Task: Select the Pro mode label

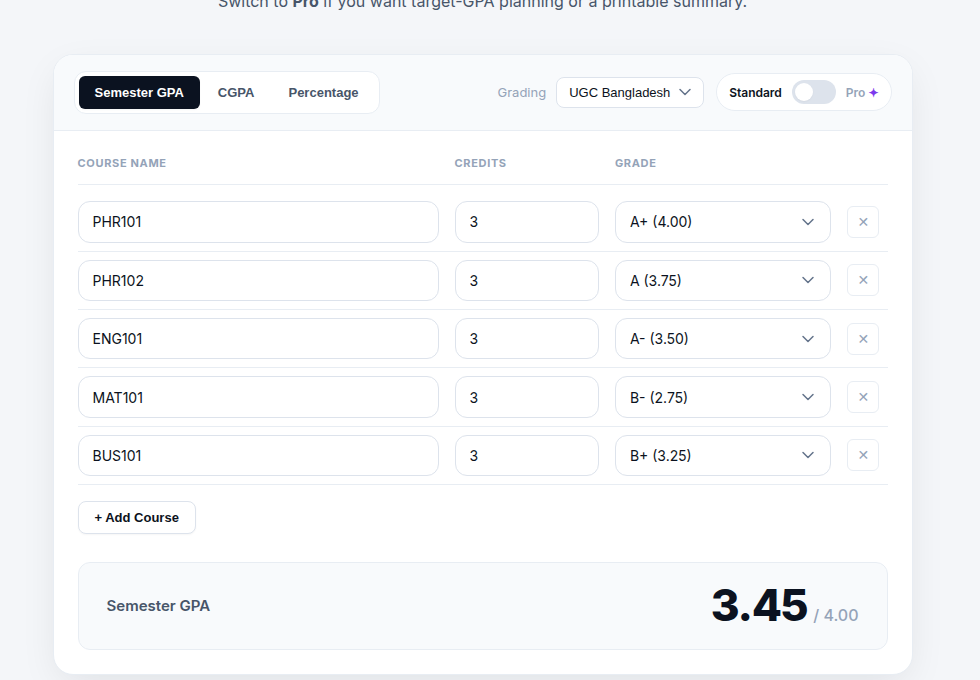Action: tap(855, 92)
